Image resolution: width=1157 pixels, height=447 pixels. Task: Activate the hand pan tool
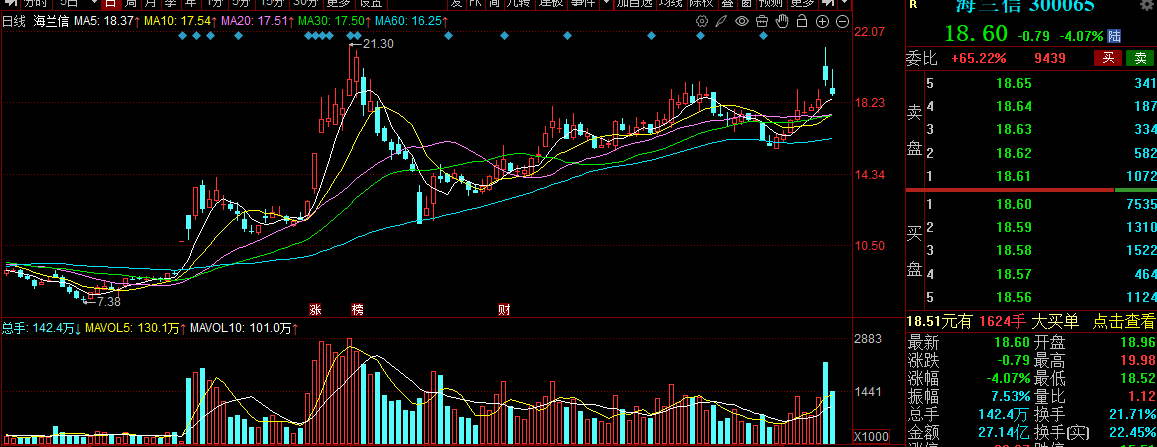coord(781,21)
